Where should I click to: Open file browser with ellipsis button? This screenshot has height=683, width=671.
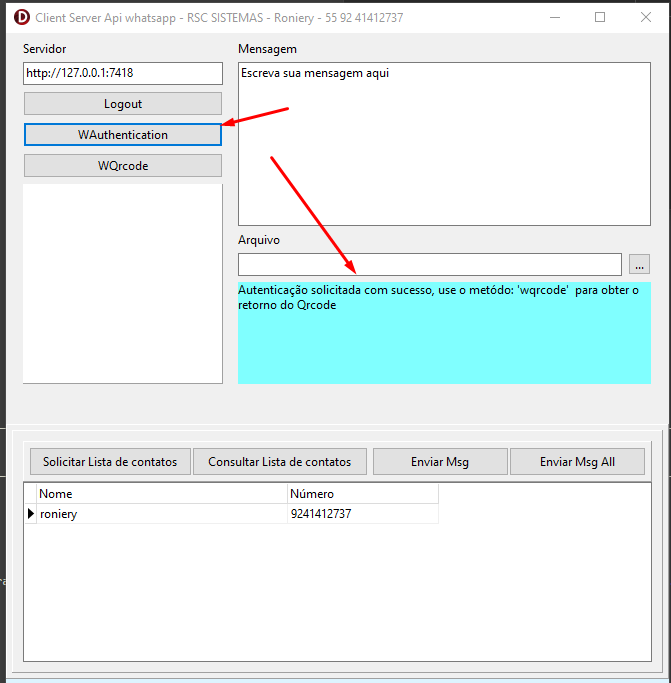(640, 264)
